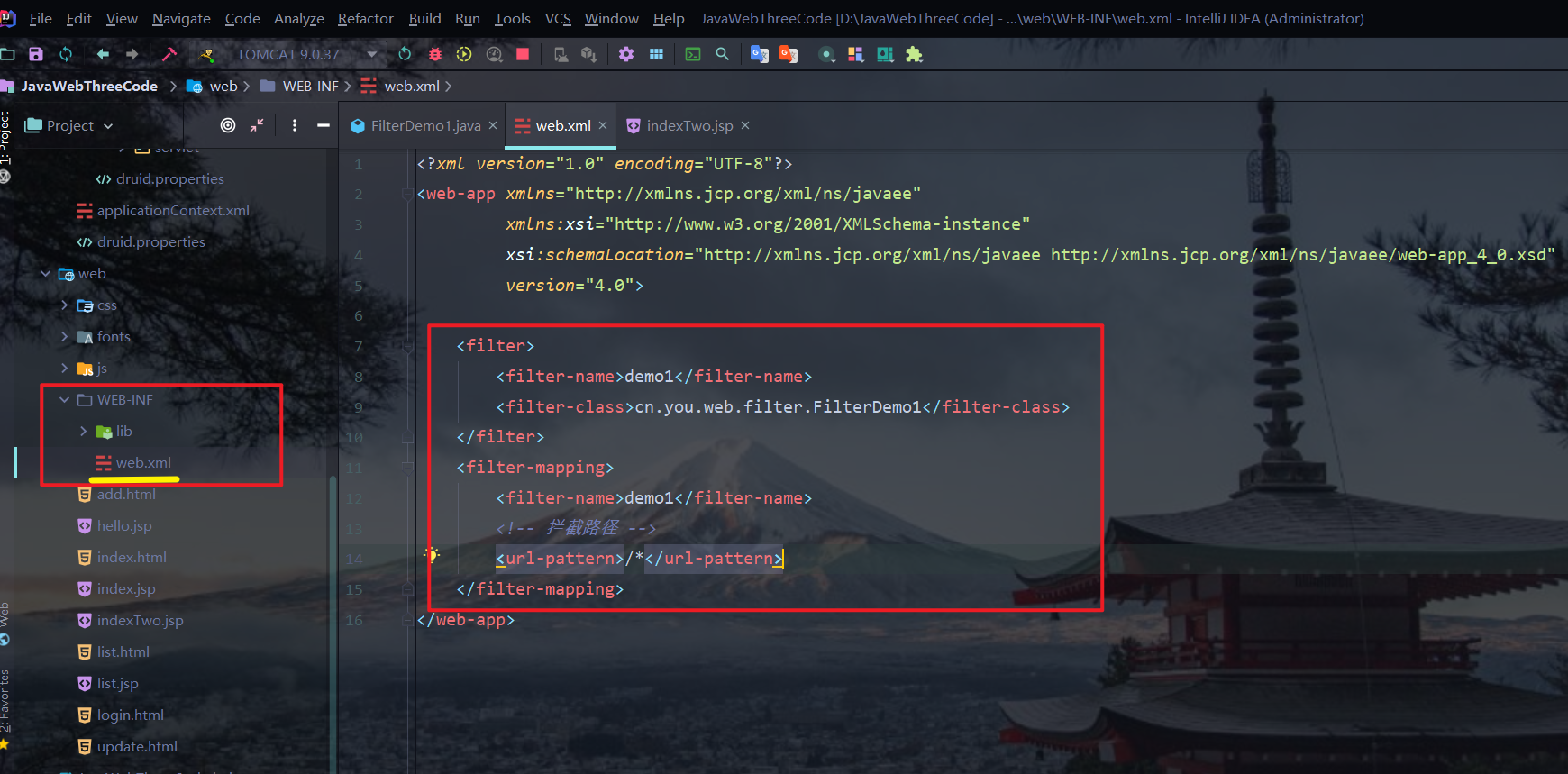The image size is (1568, 774).
Task: Expand the css folder
Action: pos(64,305)
